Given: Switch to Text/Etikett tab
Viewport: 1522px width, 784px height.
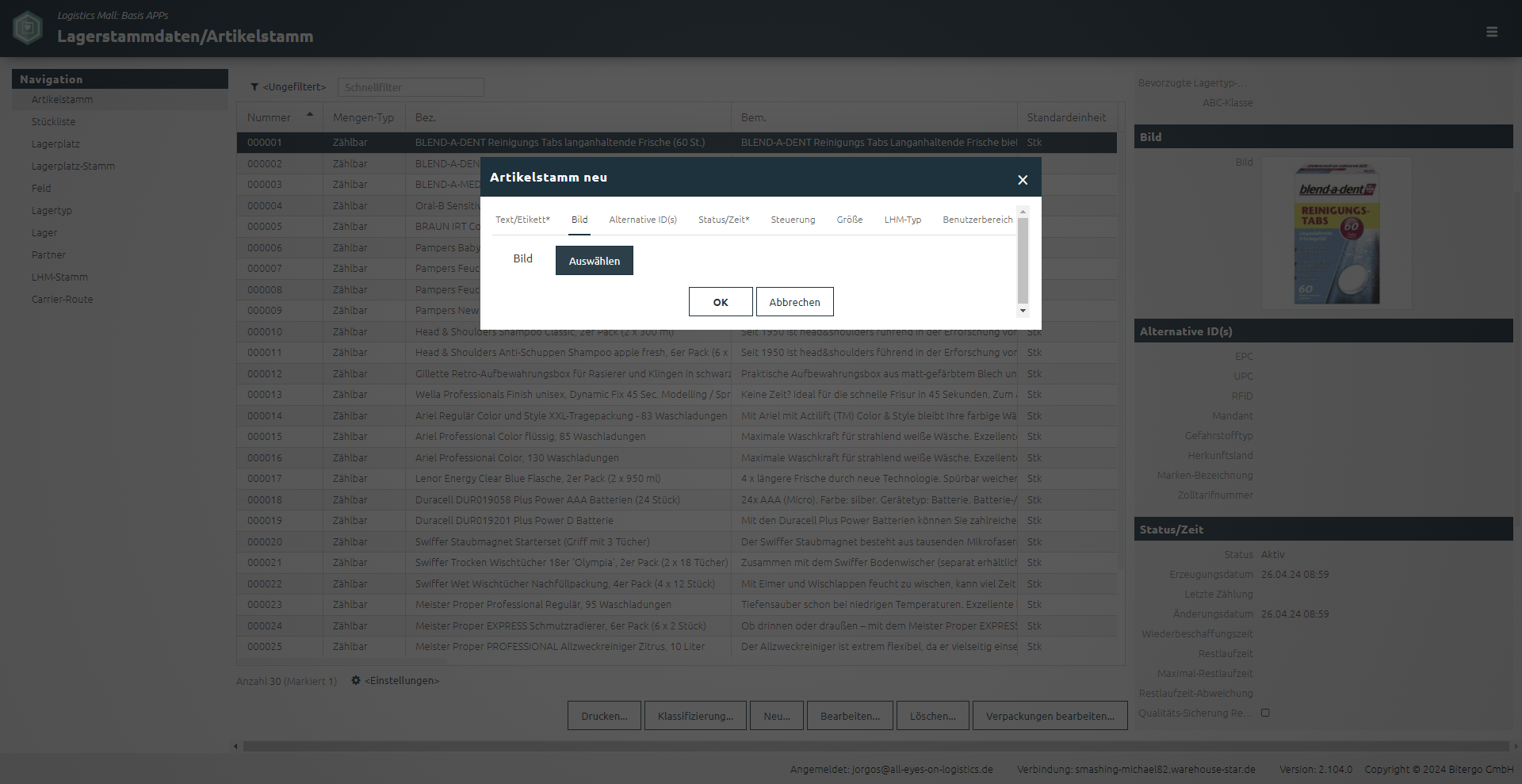Looking at the screenshot, I should pos(522,220).
